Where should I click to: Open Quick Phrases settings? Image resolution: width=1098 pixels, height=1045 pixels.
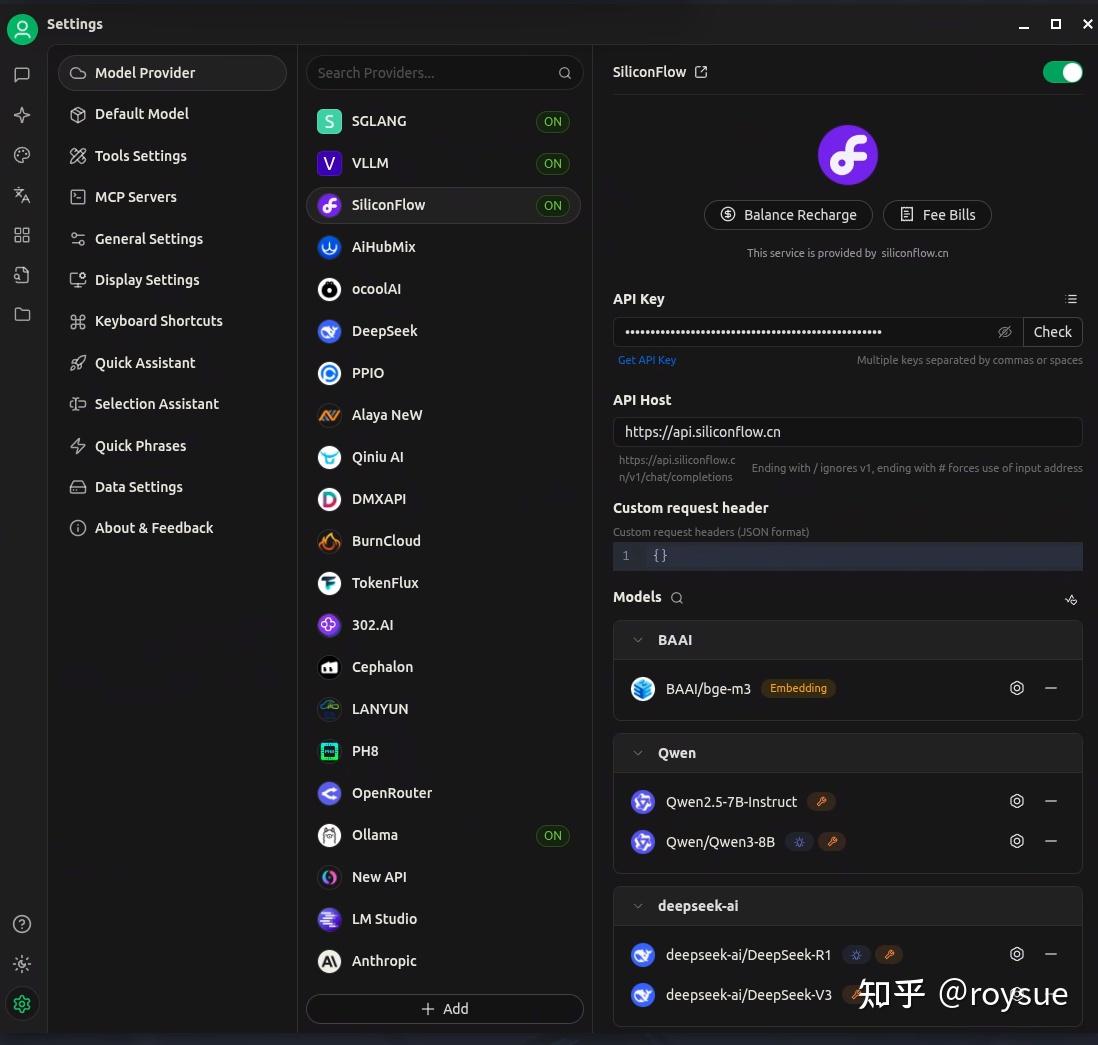pos(172,445)
